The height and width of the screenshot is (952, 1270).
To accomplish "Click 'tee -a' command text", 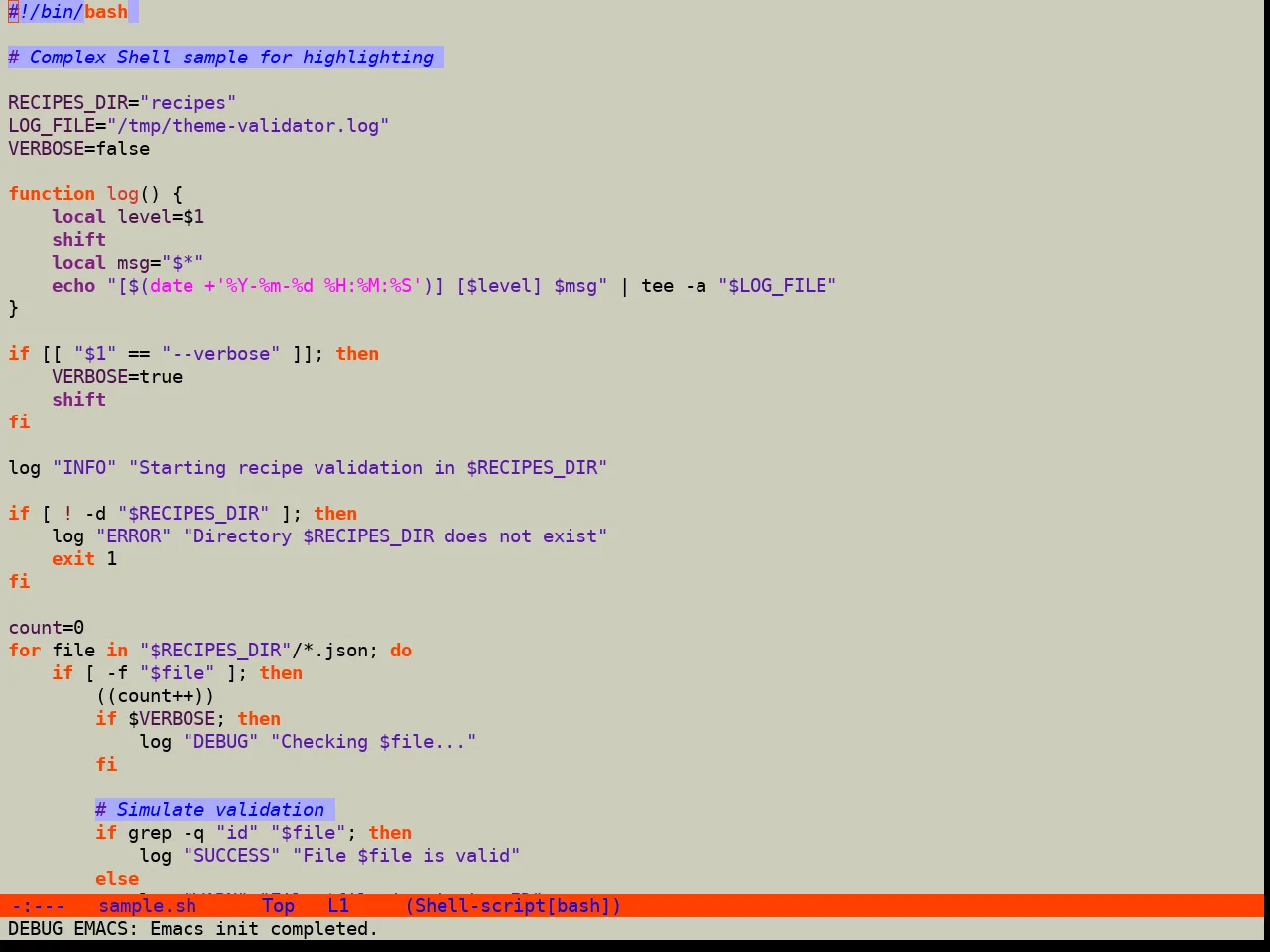I will pos(674,286).
